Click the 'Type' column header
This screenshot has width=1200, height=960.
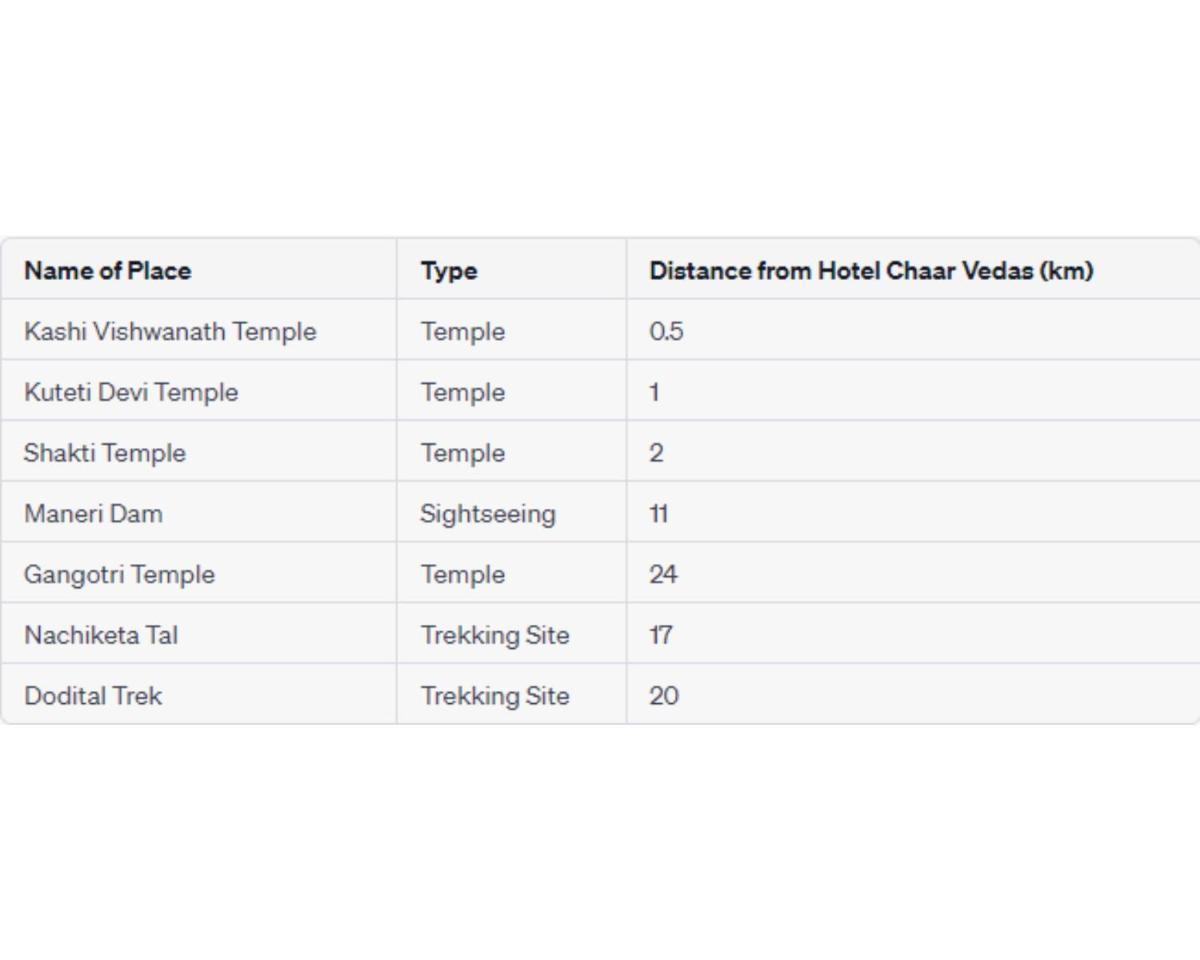pos(448,271)
